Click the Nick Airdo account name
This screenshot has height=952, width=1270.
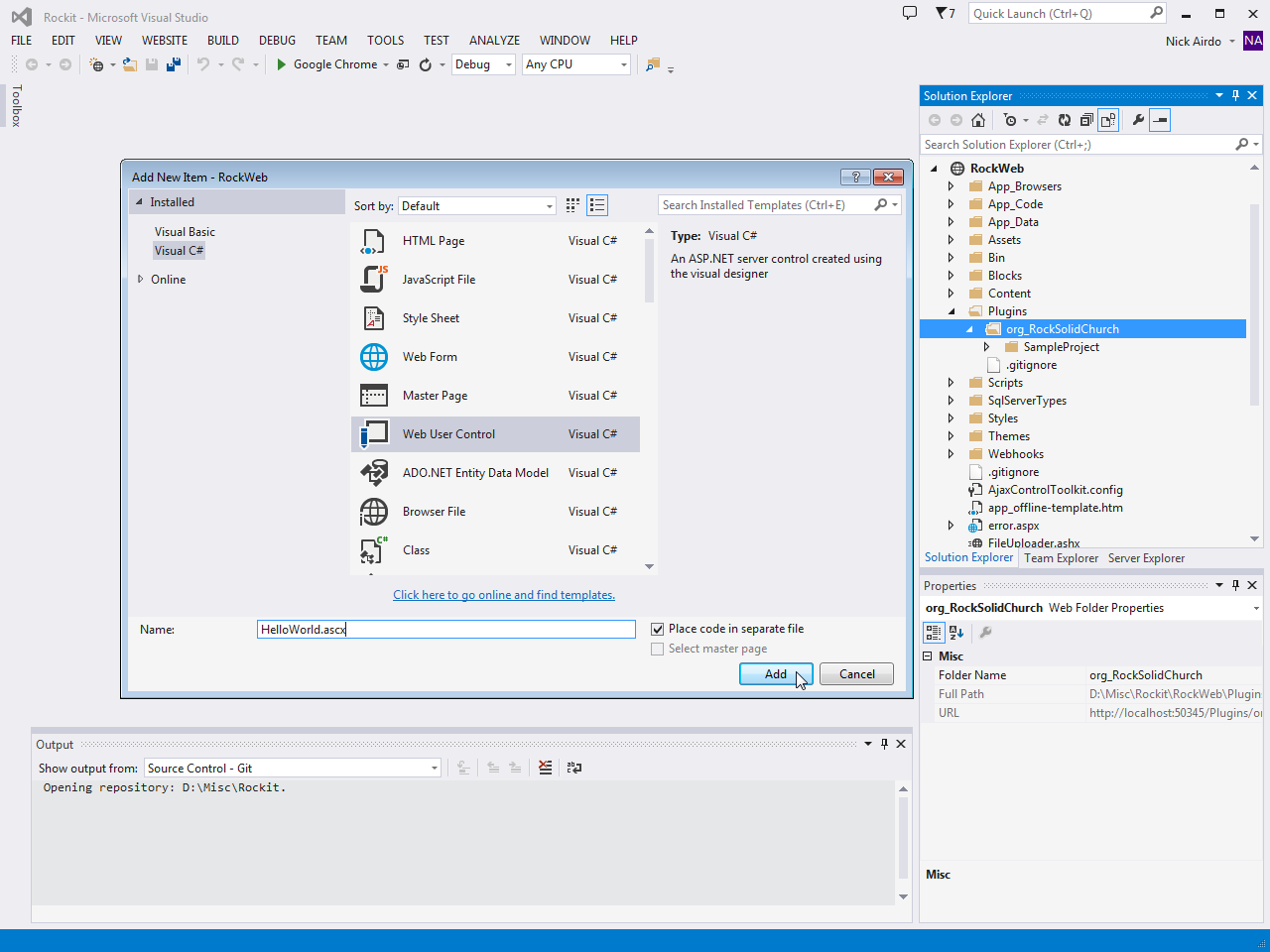1193,42
